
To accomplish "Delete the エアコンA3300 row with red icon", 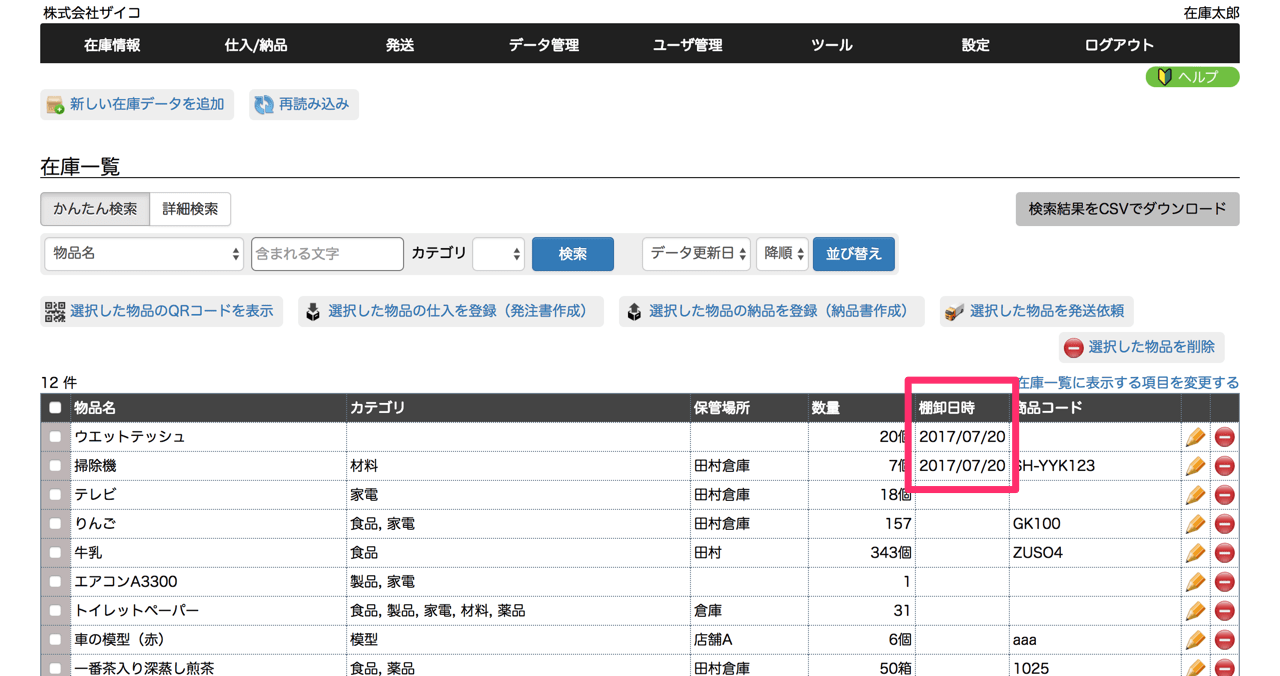I will point(1224,582).
